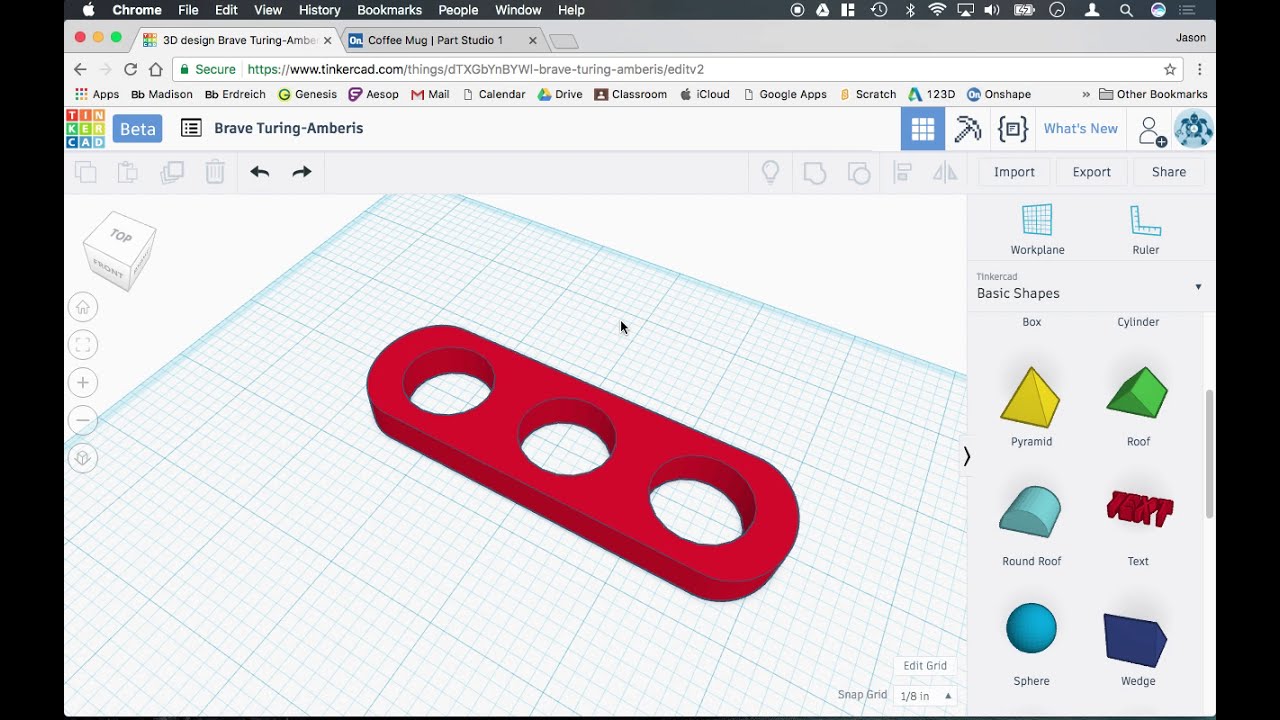Click the Copy tool icon

tap(86, 172)
